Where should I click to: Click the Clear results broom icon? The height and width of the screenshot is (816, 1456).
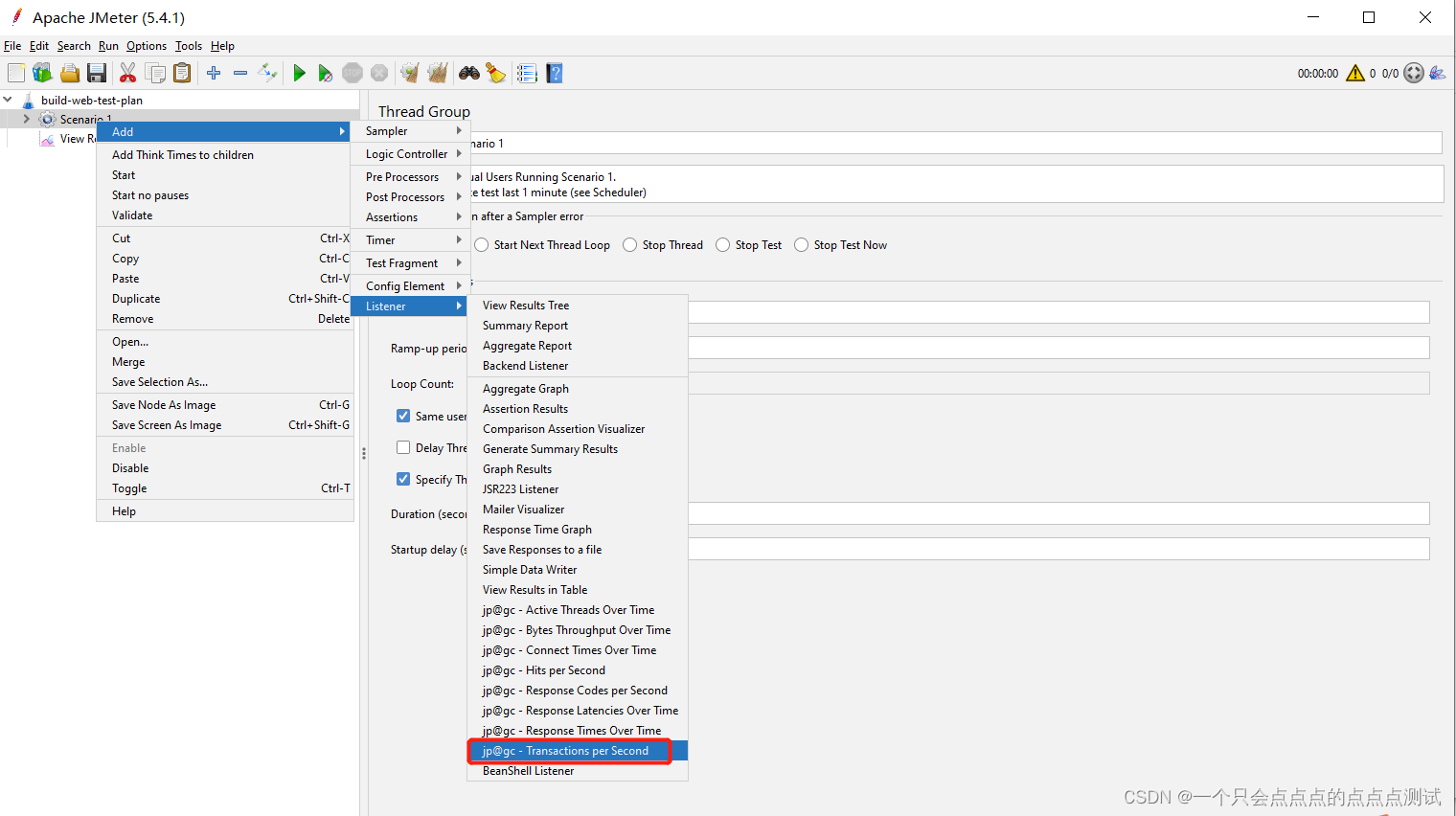(410, 73)
